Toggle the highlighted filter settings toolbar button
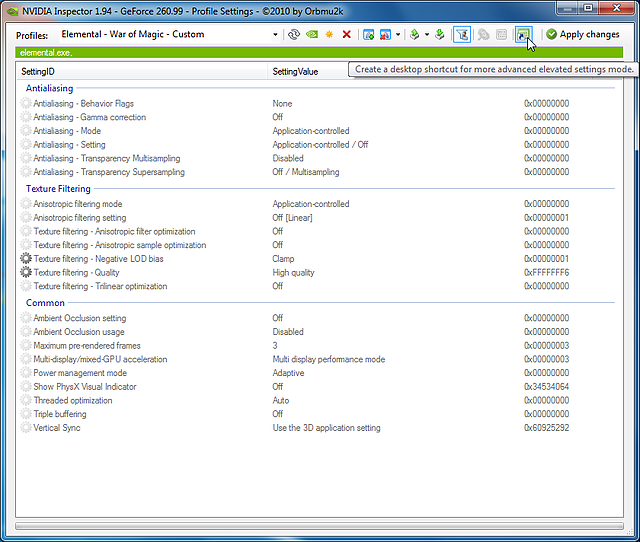Image resolution: width=640 pixels, height=542 pixels. pyautogui.click(x=462, y=34)
